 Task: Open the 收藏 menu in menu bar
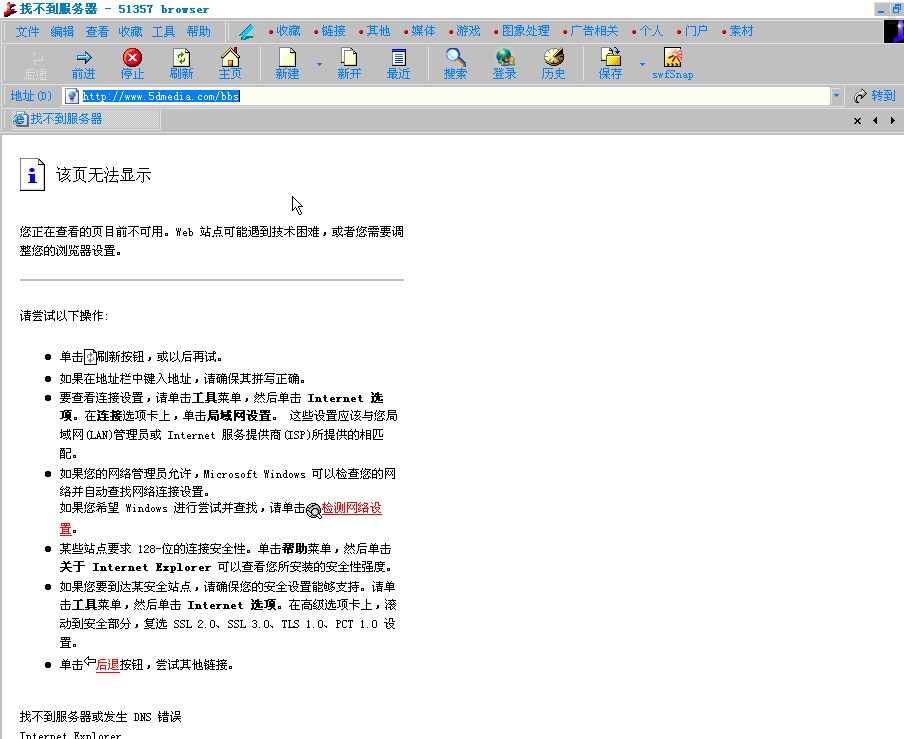pos(130,32)
